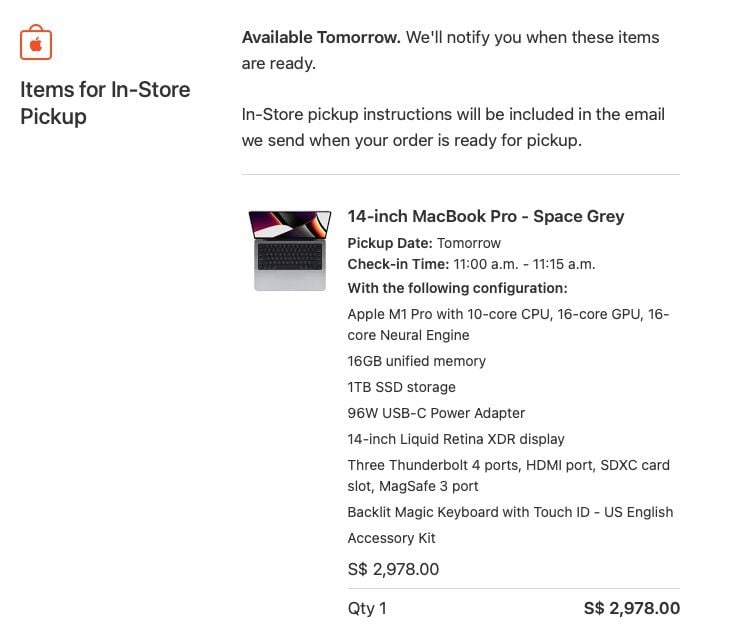Click the Qty 1 label
Image resolution: width=744 pixels, height=638 pixels.
tap(367, 608)
